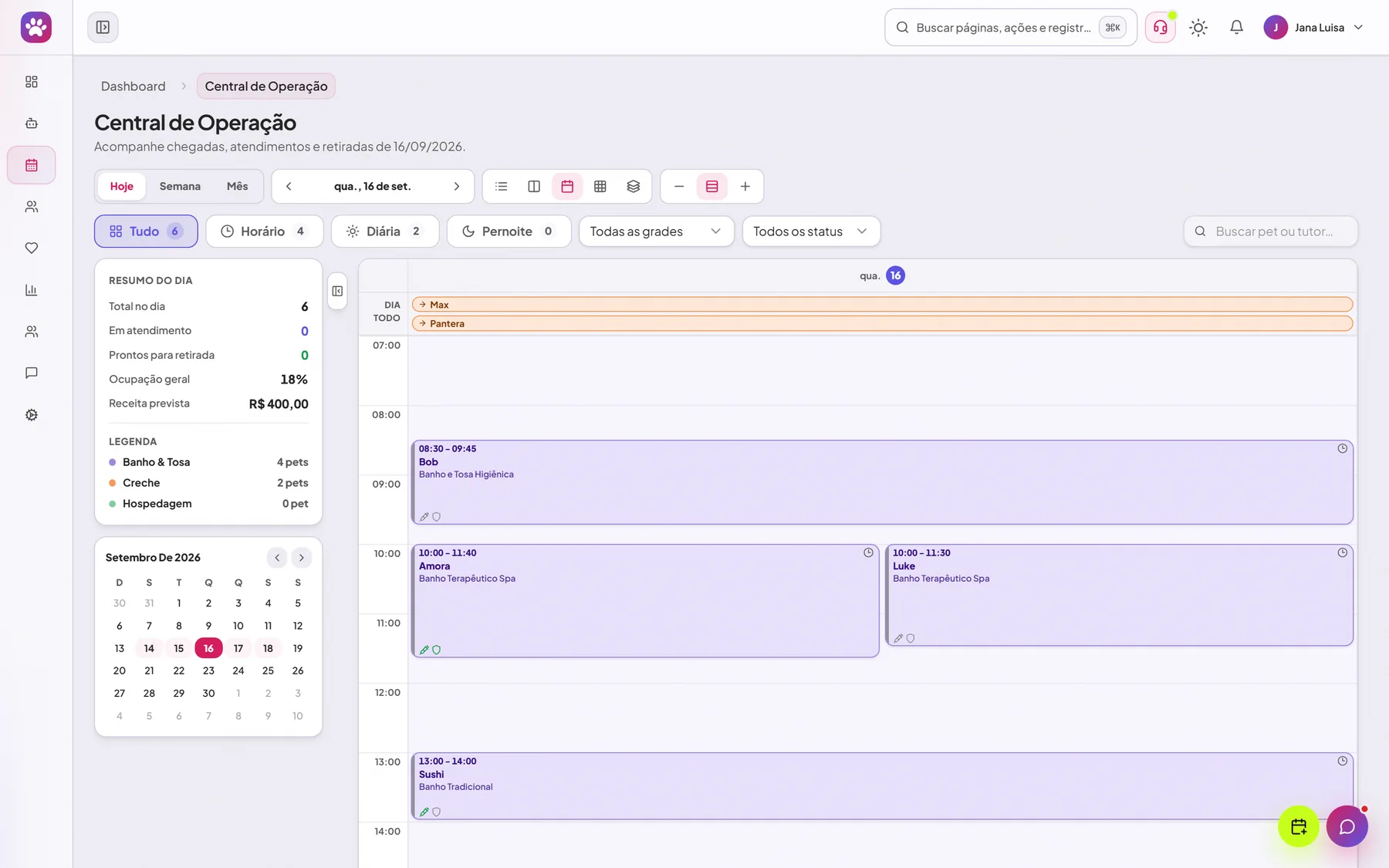Open the green add-appointment calendar button
The width and height of the screenshot is (1389, 868).
coord(1299,827)
